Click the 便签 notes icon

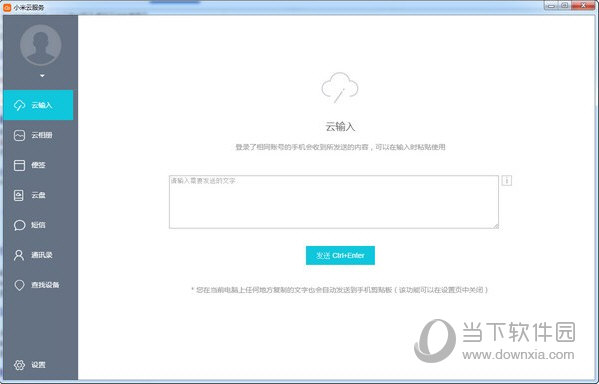[x=19, y=165]
